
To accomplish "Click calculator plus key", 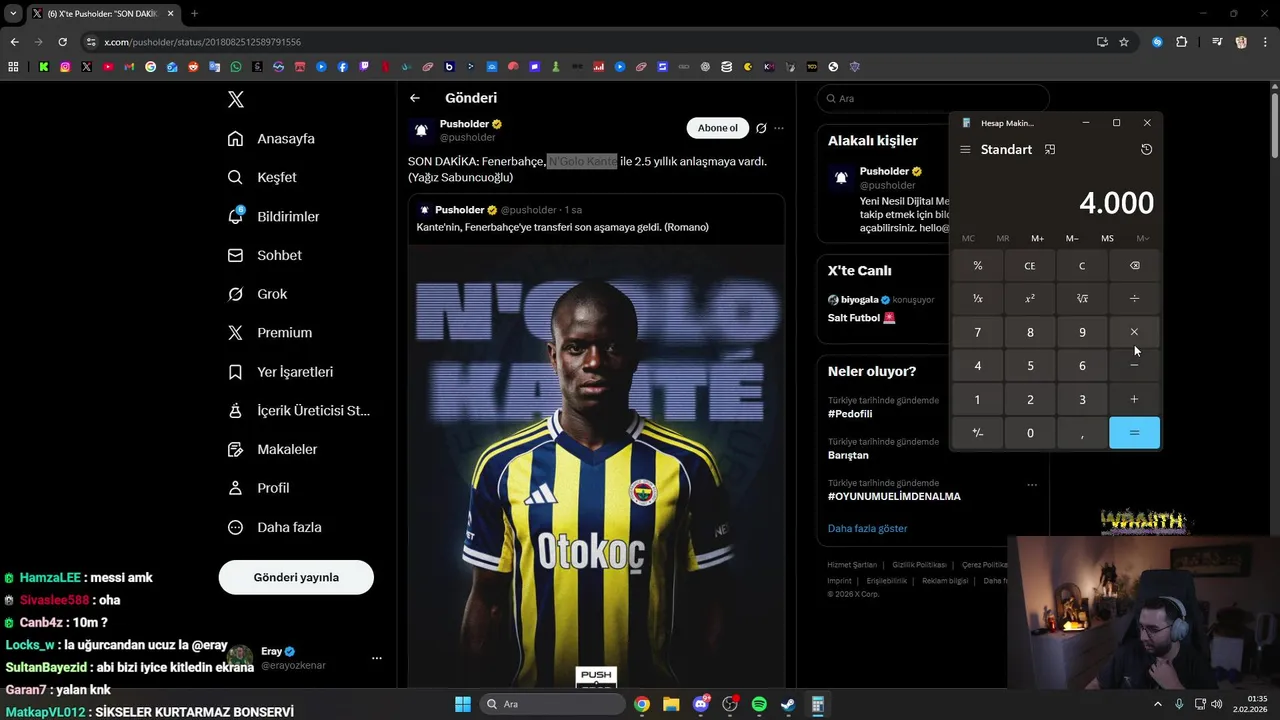I will (x=1134, y=399).
